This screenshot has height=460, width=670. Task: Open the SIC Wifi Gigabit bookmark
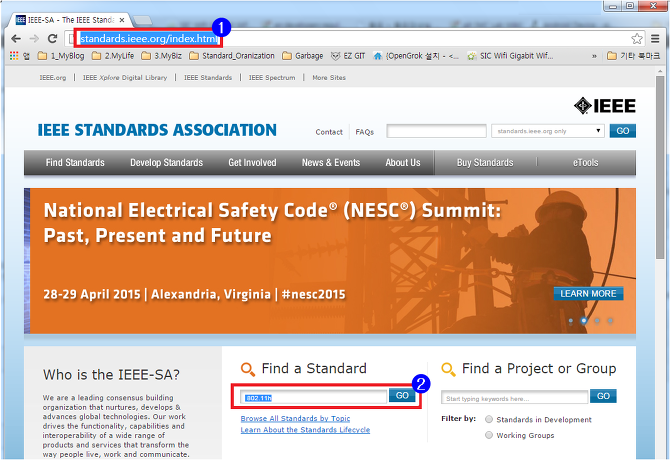(x=510, y=56)
